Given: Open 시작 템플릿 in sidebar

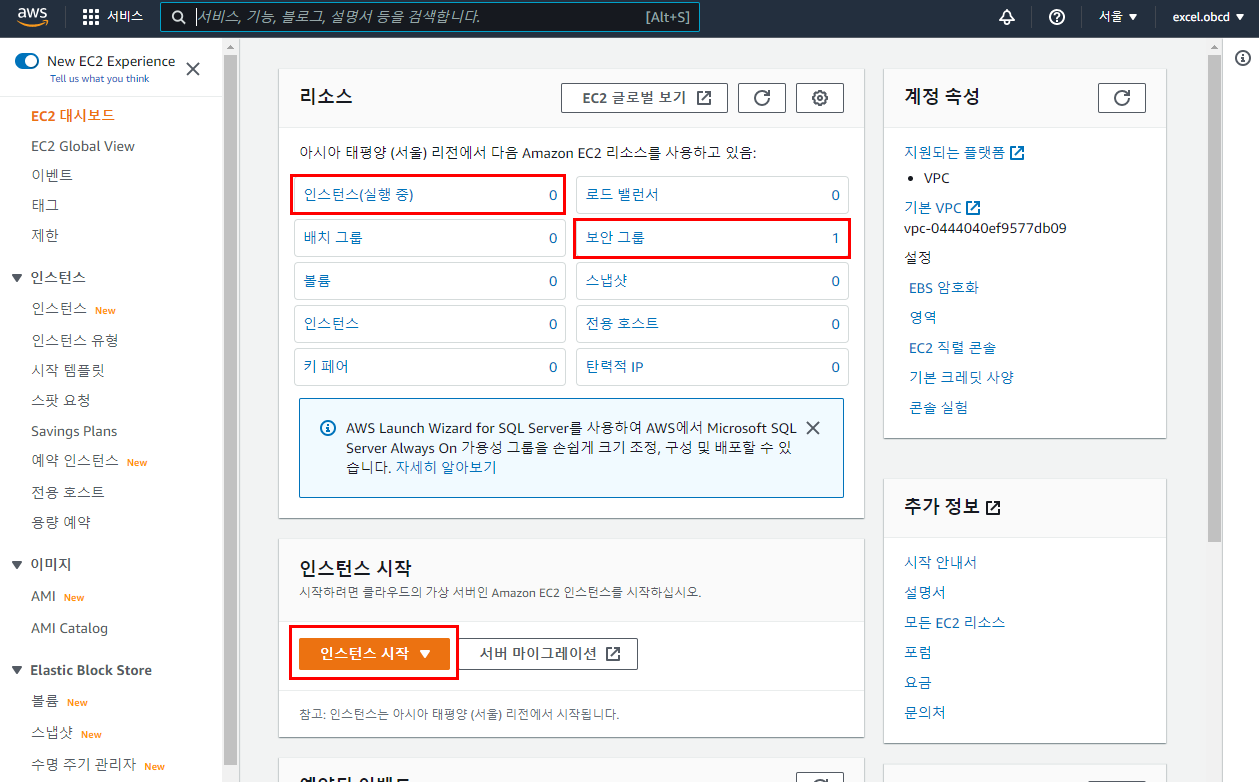Looking at the screenshot, I should tap(68, 370).
